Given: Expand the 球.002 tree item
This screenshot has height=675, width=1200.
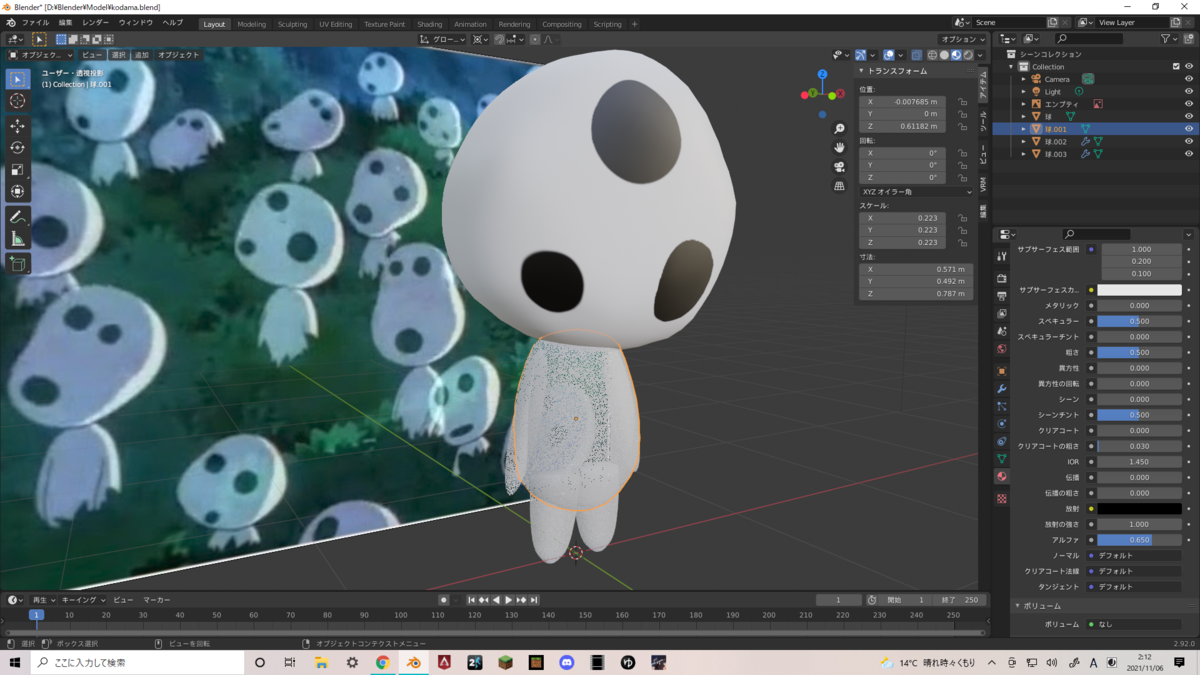Looking at the screenshot, I should [x=1024, y=141].
